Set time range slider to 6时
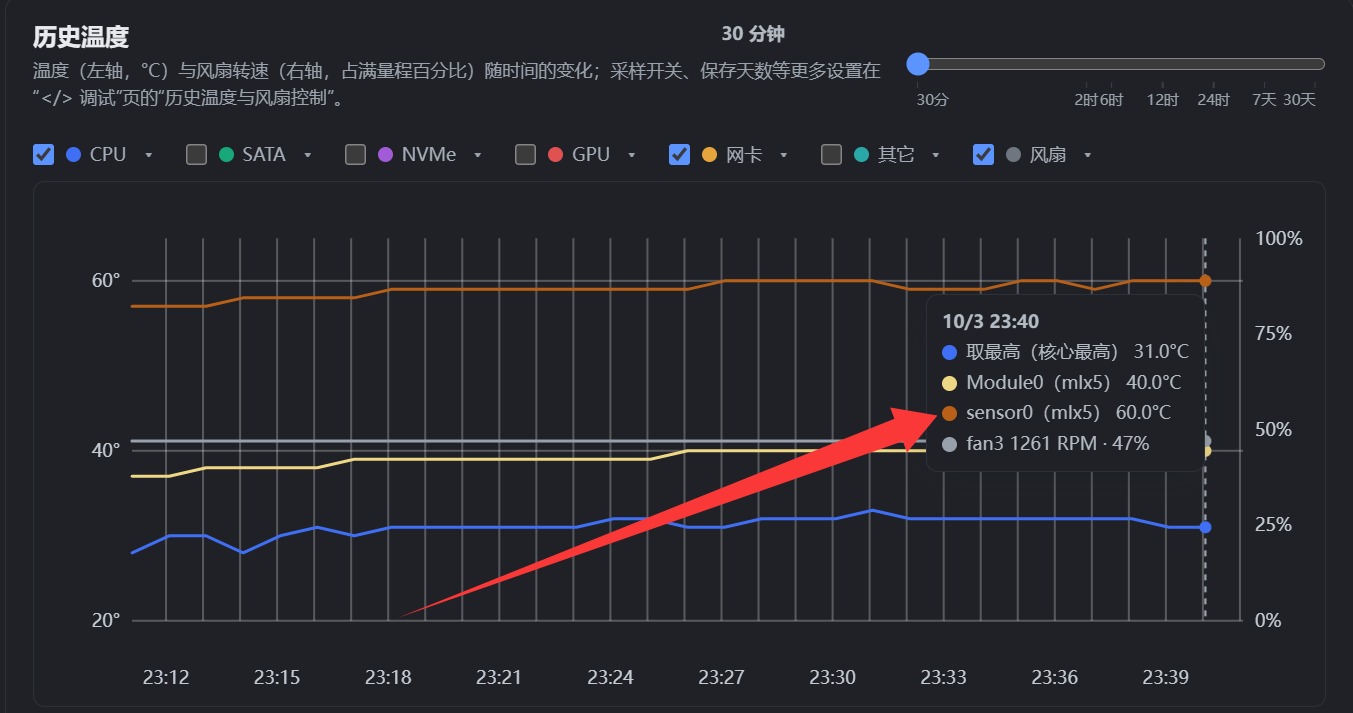1353x713 pixels. point(1111,100)
